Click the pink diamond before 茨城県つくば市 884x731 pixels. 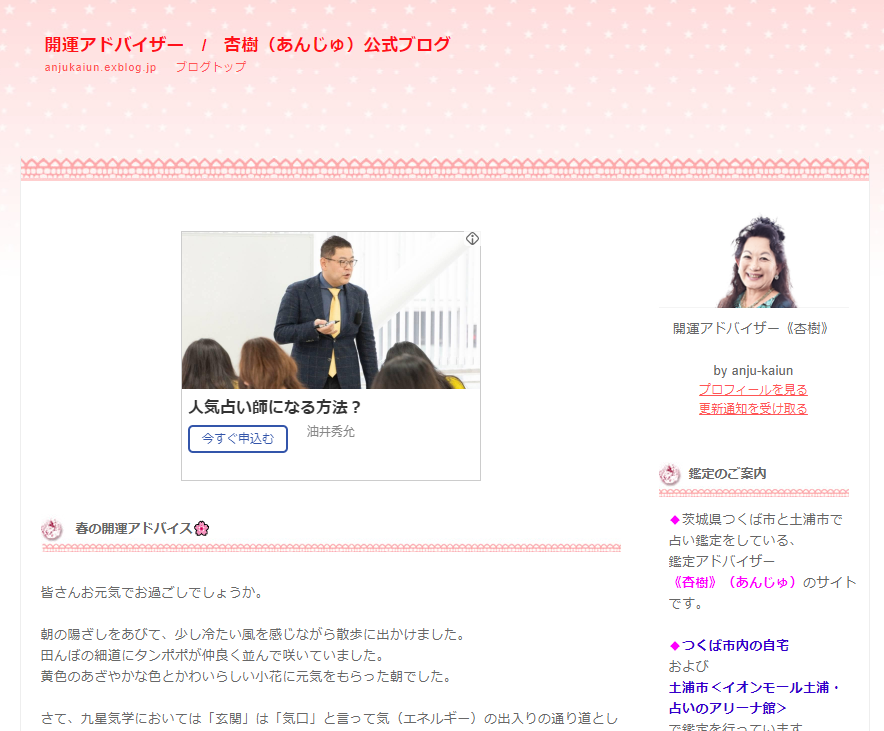point(675,520)
